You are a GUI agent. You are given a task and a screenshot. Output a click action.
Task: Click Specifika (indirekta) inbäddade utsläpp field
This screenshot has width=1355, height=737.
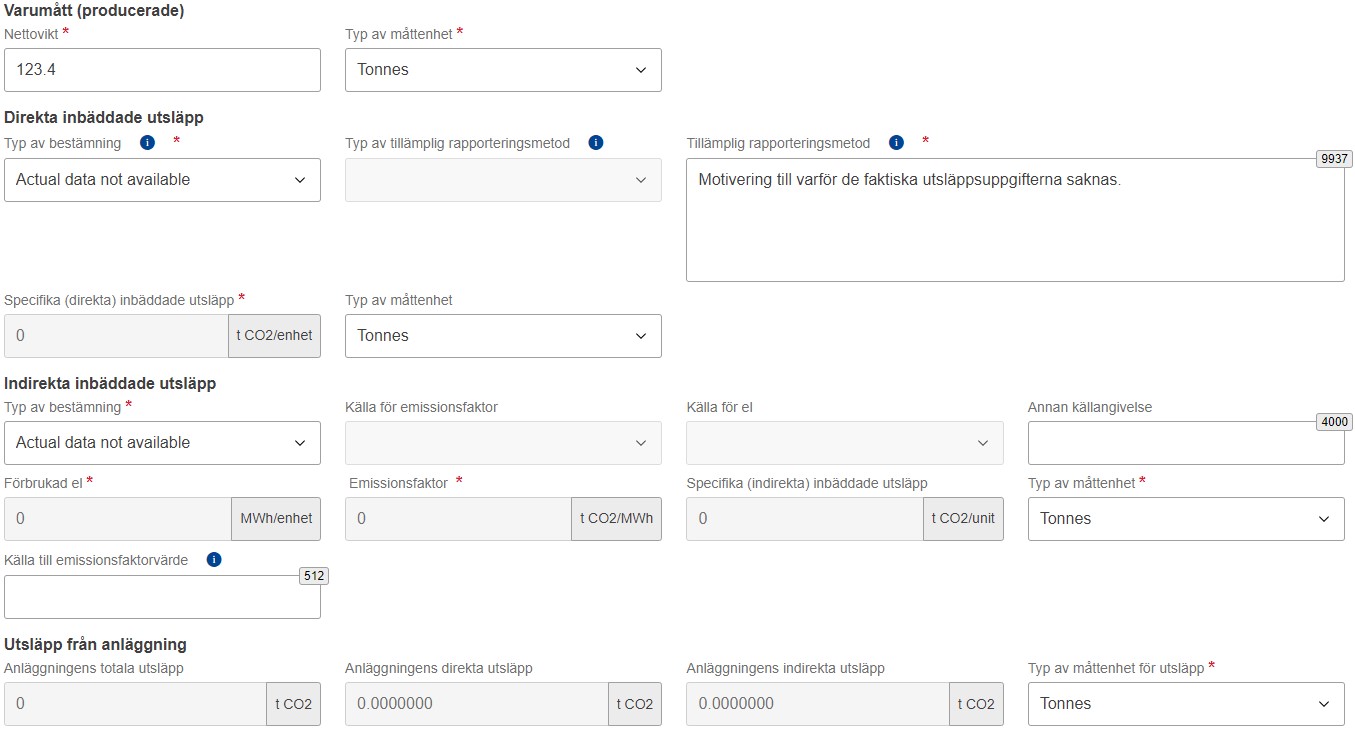click(804, 519)
